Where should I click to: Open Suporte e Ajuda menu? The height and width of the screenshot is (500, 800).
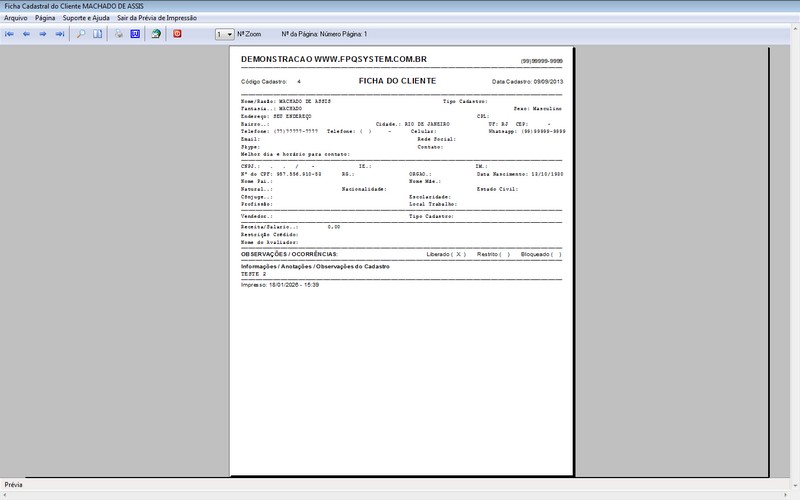pyautogui.click(x=86, y=18)
